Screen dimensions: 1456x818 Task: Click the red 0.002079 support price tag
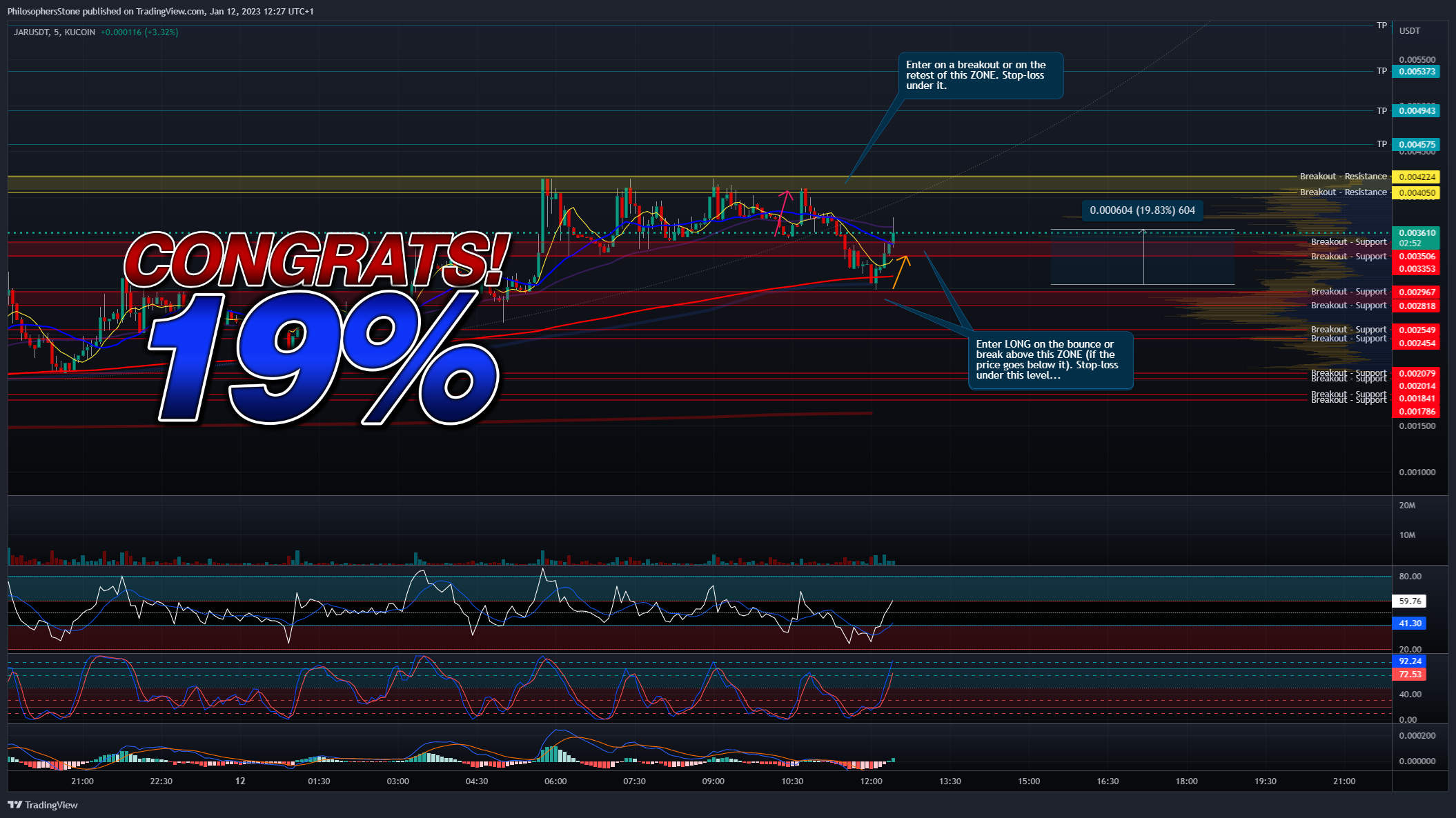coord(1416,373)
